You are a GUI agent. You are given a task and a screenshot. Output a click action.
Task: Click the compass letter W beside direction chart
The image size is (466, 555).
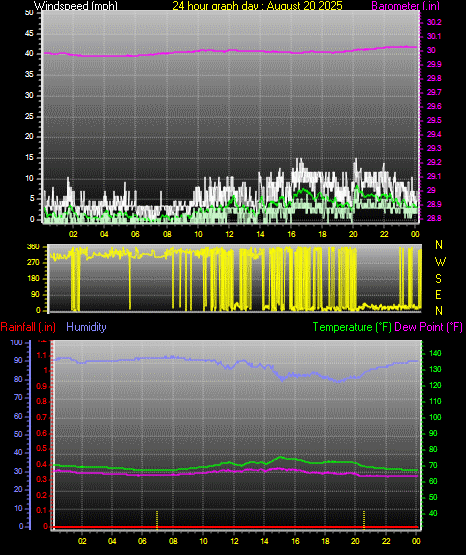pyautogui.click(x=440, y=262)
